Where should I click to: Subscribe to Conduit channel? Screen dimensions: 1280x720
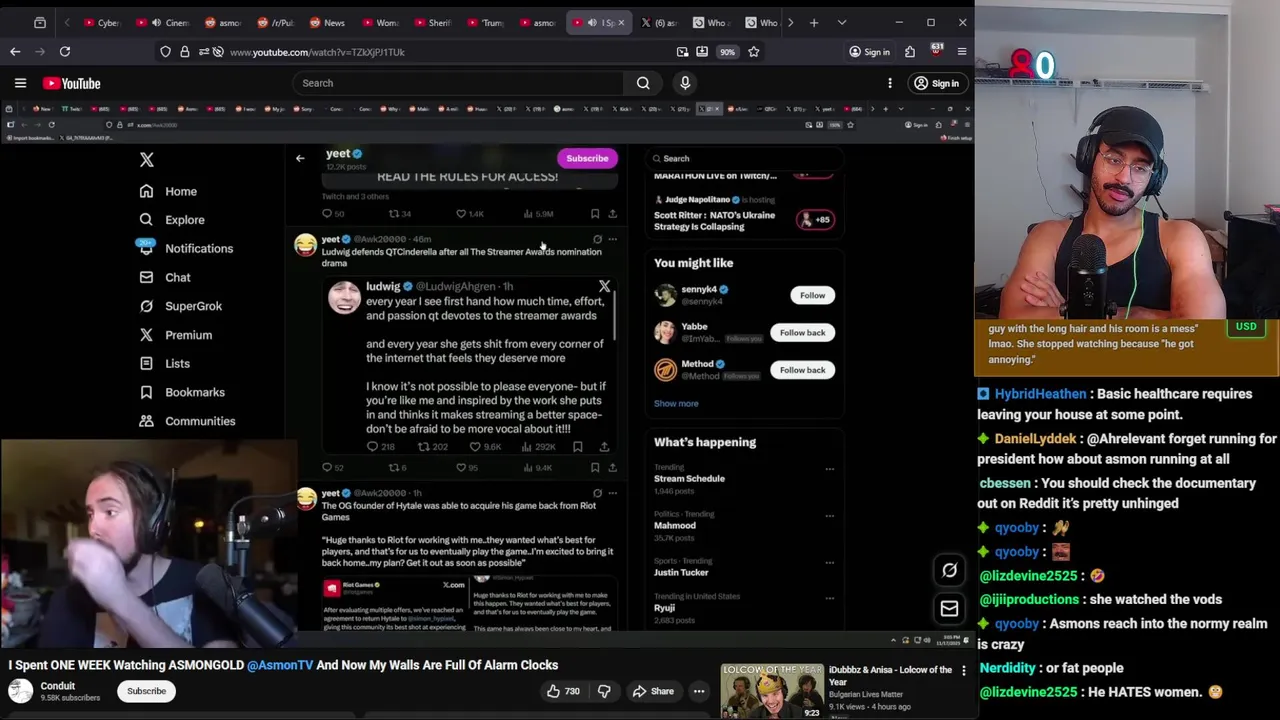click(146, 691)
